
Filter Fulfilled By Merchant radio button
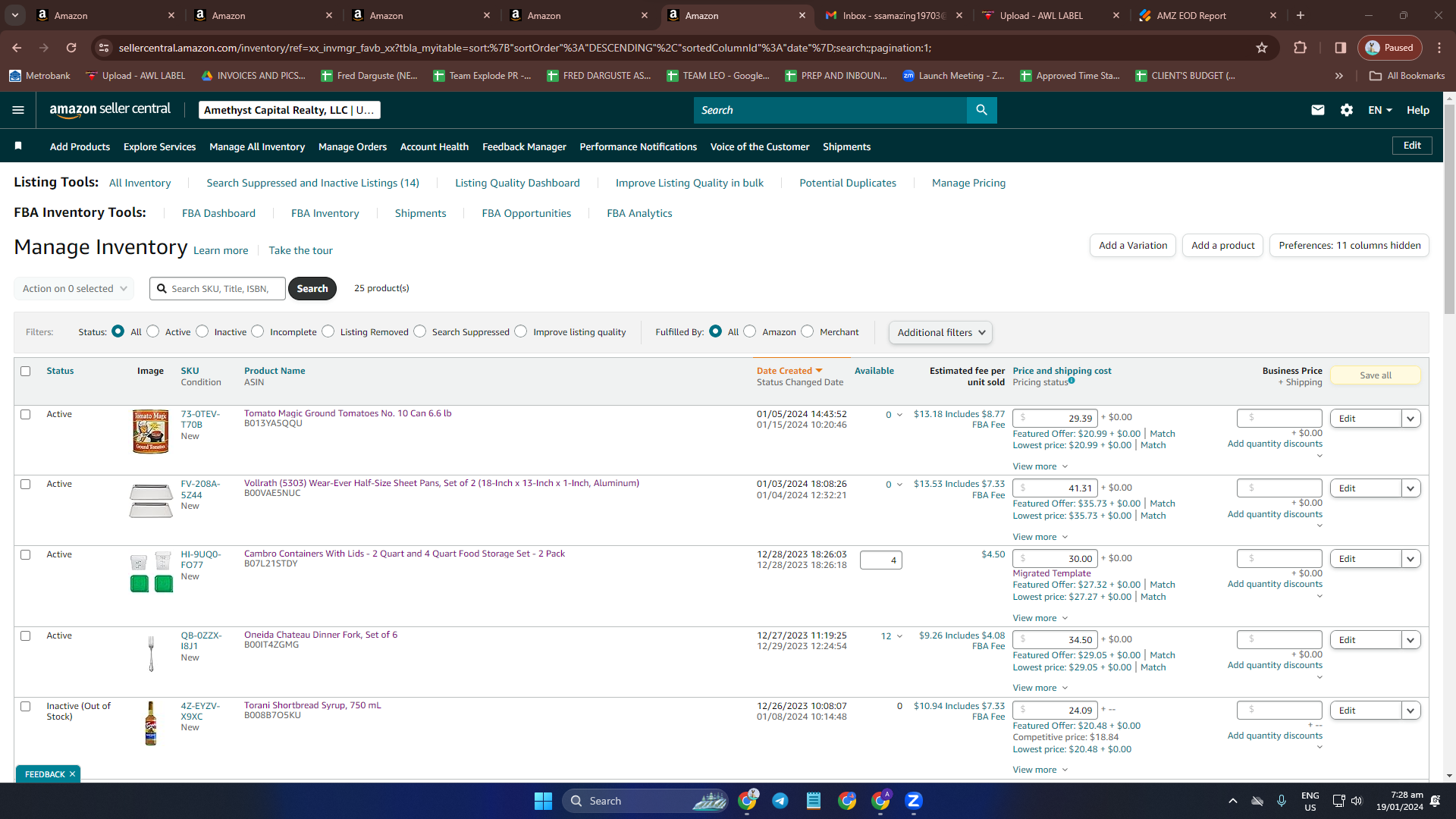tap(808, 331)
